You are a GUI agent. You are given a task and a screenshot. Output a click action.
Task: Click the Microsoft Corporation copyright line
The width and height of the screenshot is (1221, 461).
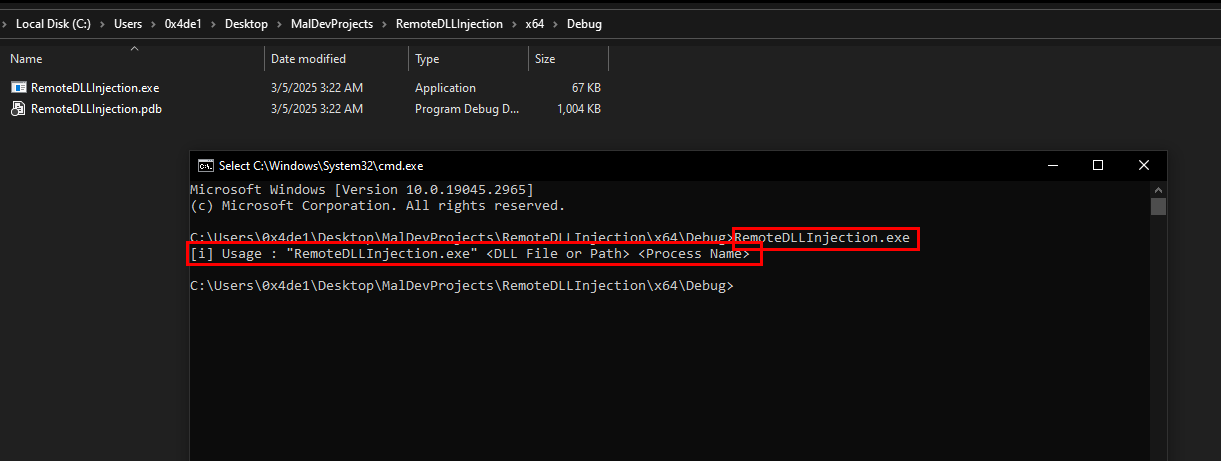(x=377, y=205)
